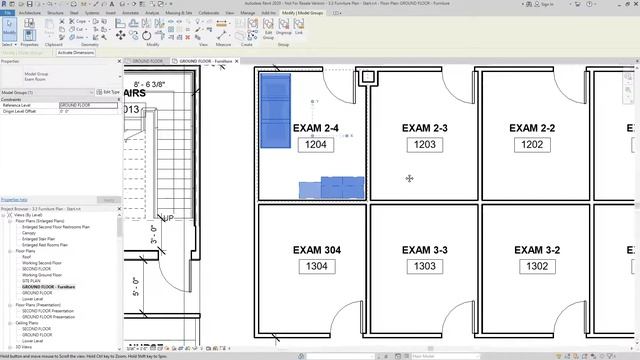Viewport: 640px width, 360px height.
Task: Open the File tab
Action: tap(7, 13)
